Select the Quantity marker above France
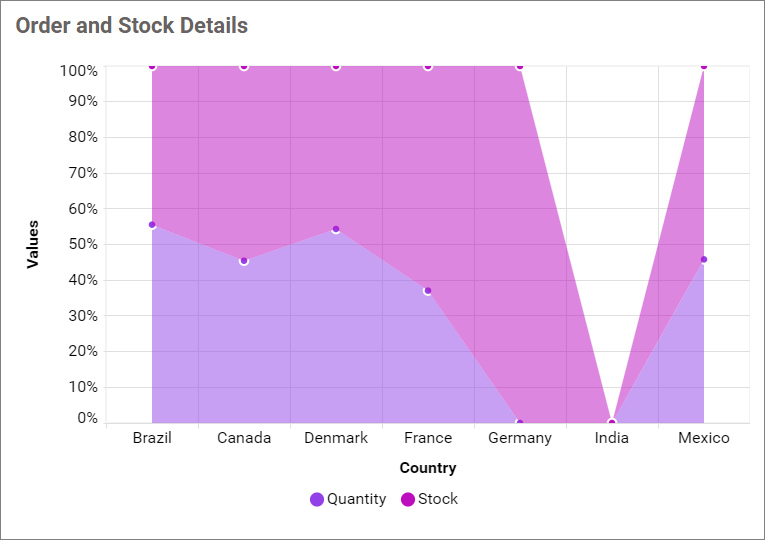 428,291
